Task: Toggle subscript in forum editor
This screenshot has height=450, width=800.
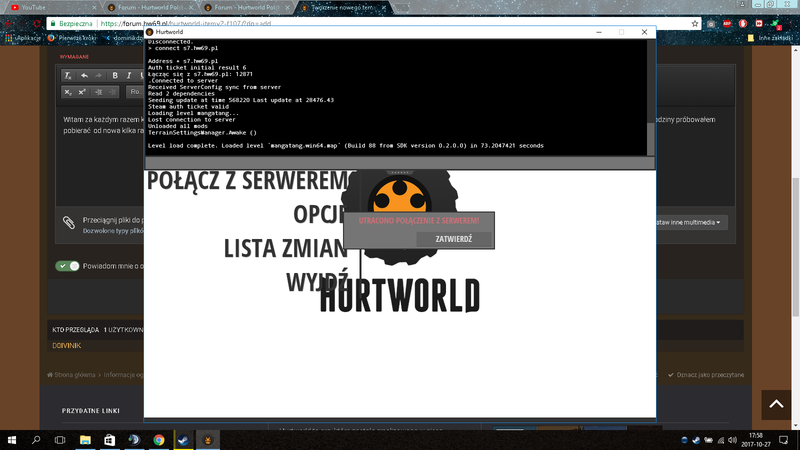Action: tap(68, 92)
